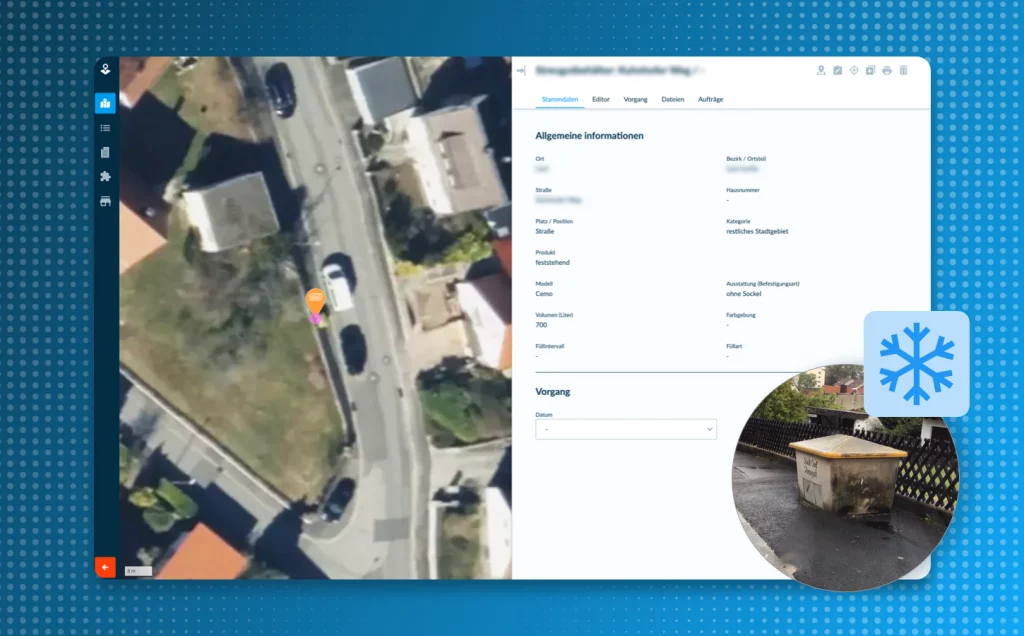Click the orange back arrow button

(105, 567)
